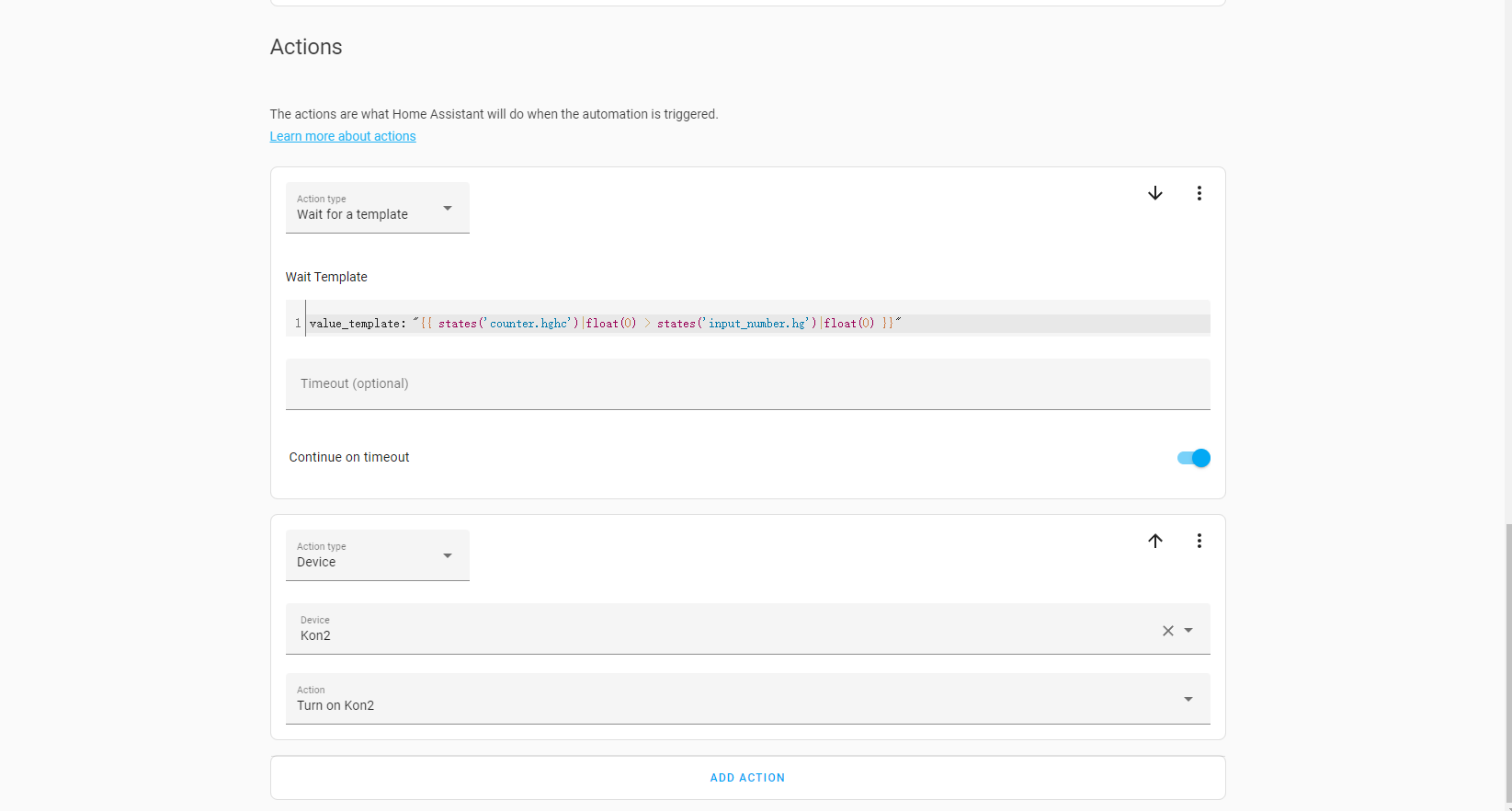The height and width of the screenshot is (811, 1512).
Task: Click line number 1 in the editor gutter
Action: tap(298, 324)
